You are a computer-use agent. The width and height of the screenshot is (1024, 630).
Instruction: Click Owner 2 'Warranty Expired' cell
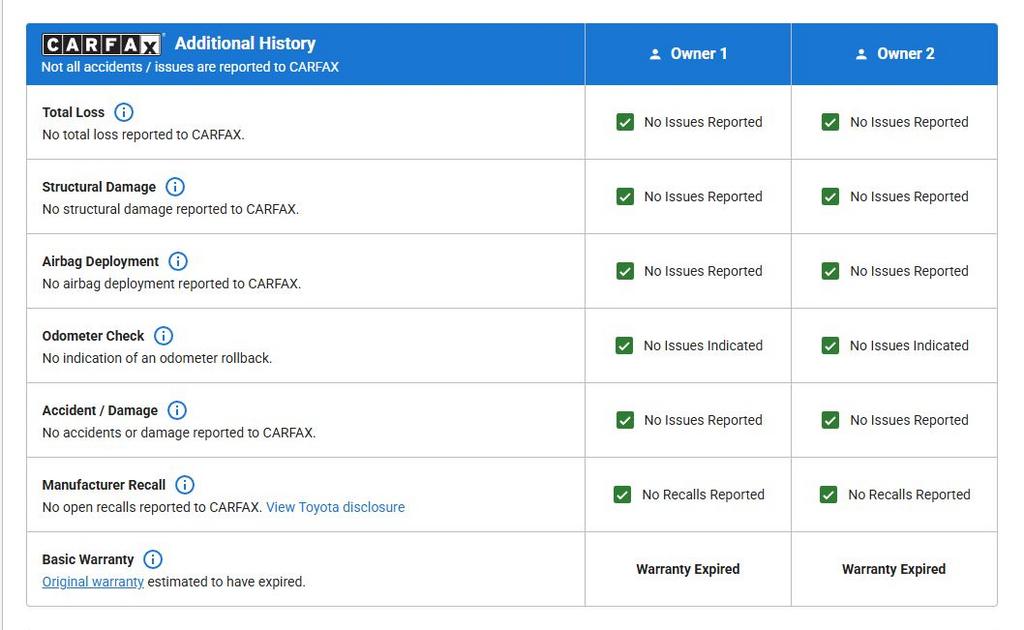[x=894, y=569]
